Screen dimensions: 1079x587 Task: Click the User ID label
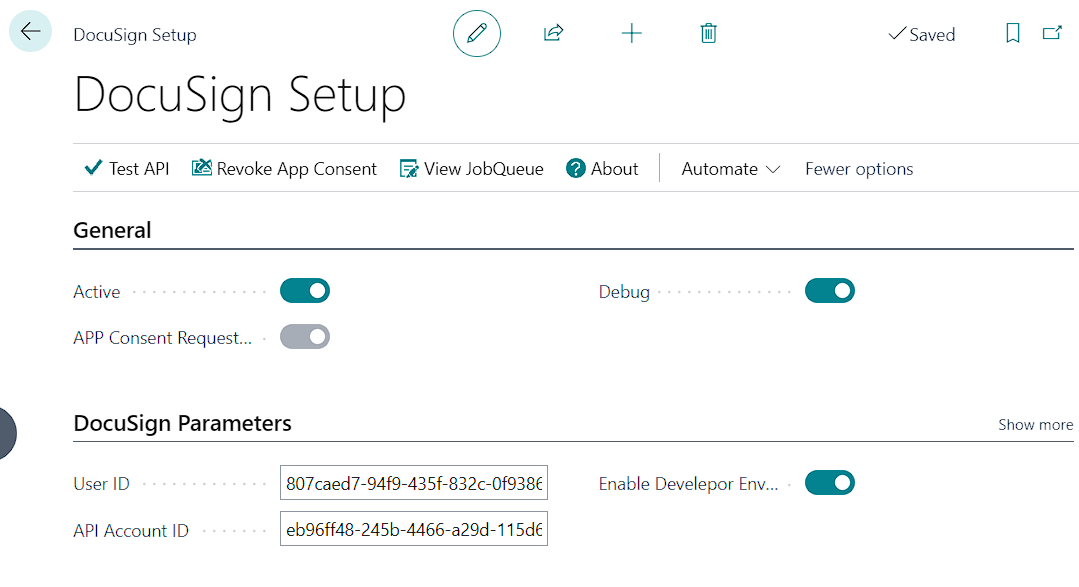click(101, 484)
